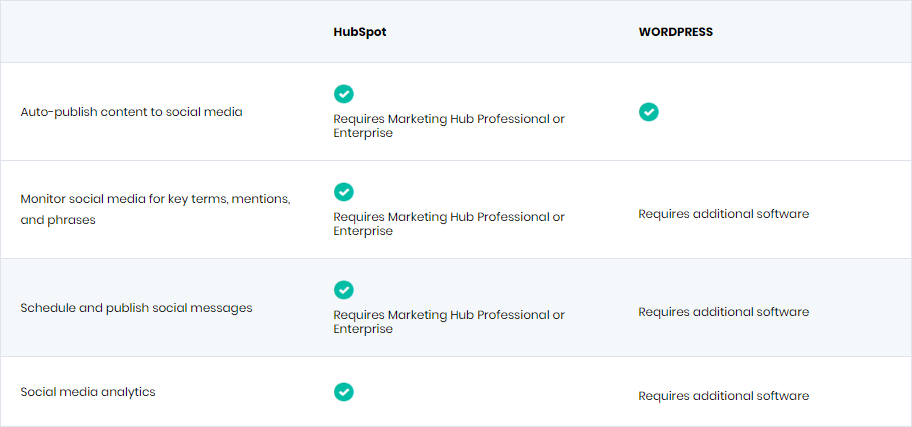912x427 pixels.
Task: Click 'Requires additional software' in Monitor social media row
Action: (724, 214)
